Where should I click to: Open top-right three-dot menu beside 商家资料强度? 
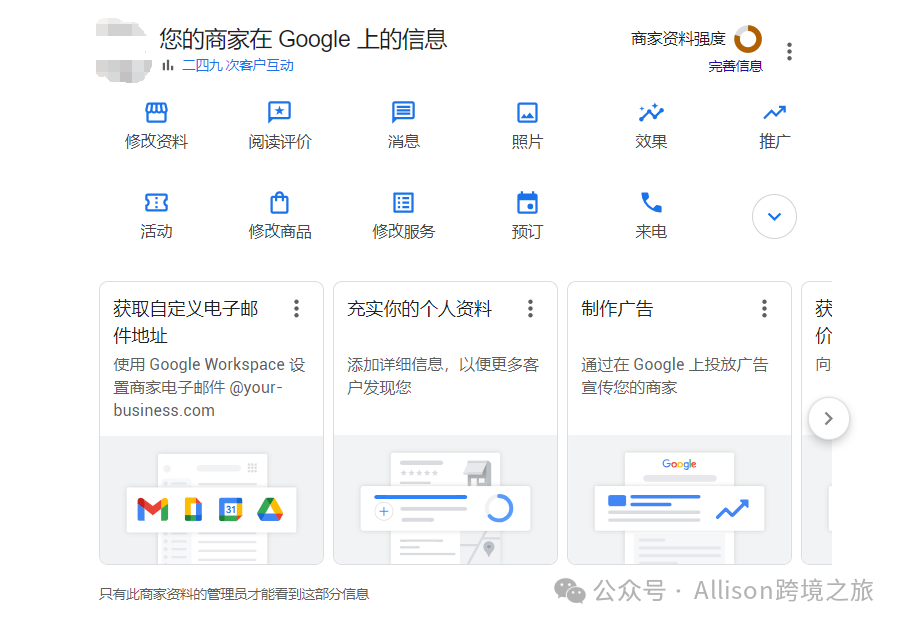coord(789,51)
